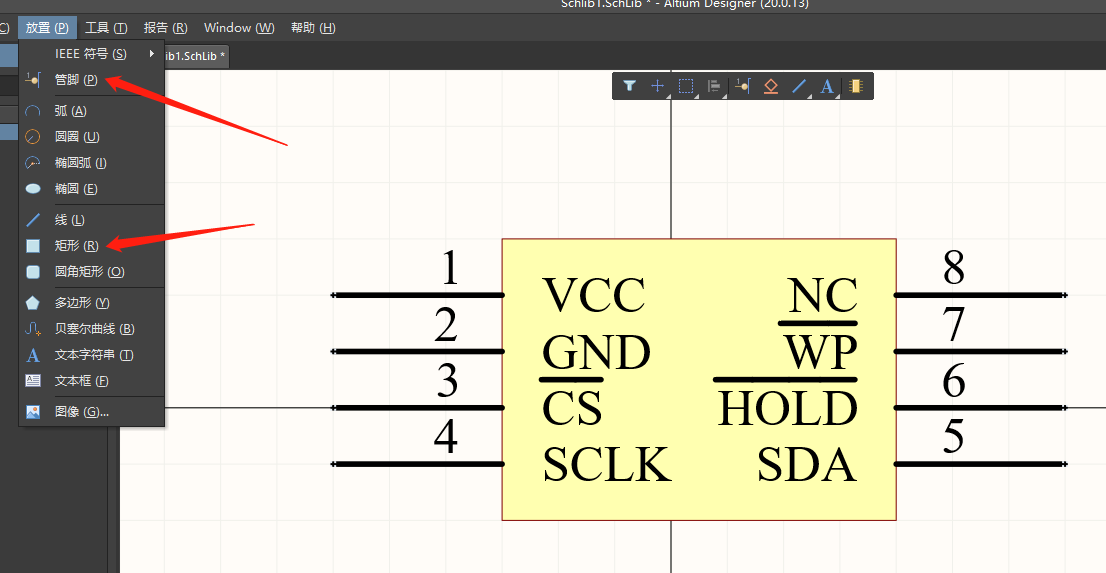This screenshot has height=573, width=1106.
Task: Click the Bezier curve icon beside 贝塞尔曲线
Action: pos(32,329)
